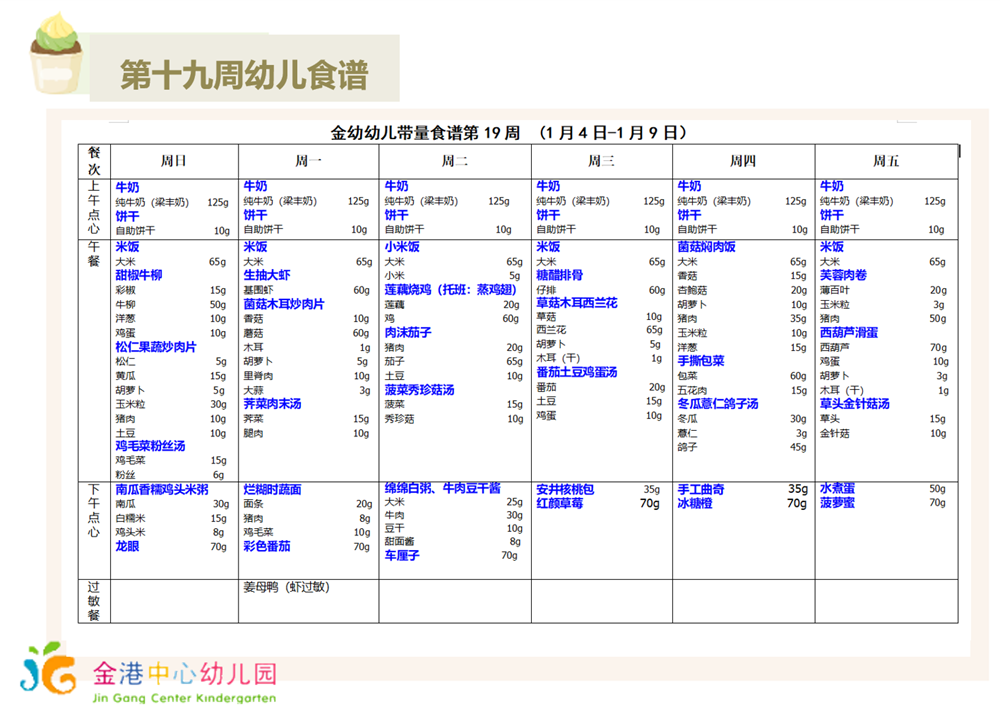
Task: Select the 姜母鸭 (虾过敏) allergy meal entry
Action: tap(286, 587)
